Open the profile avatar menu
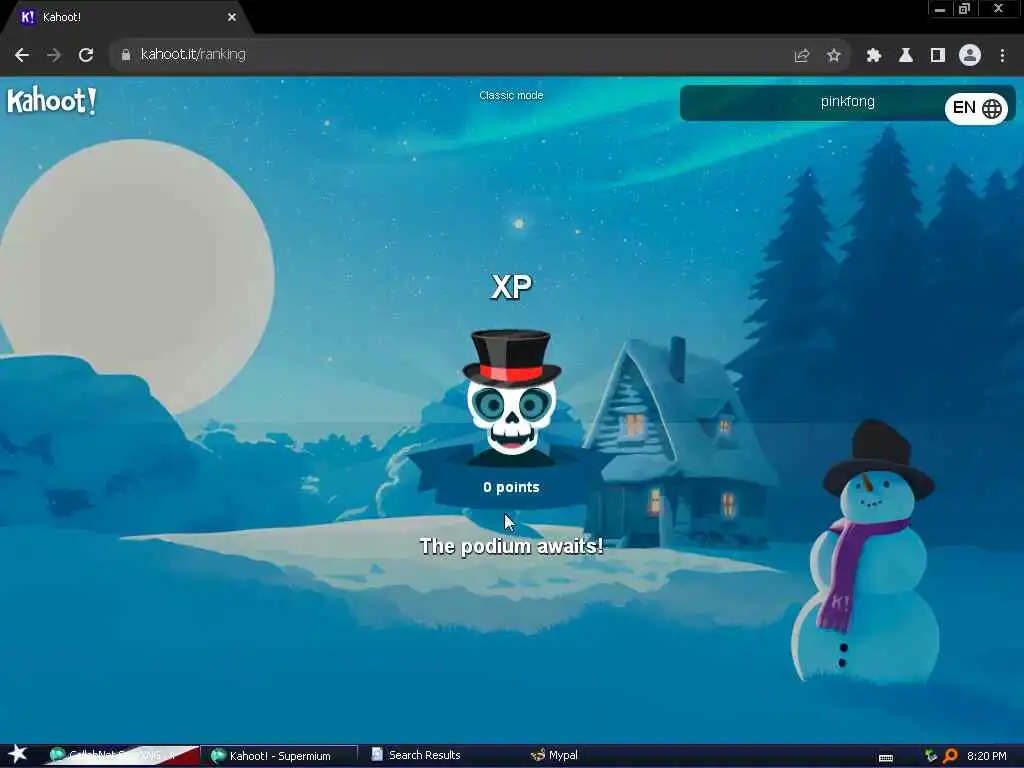Viewport: 1024px width, 768px height. click(x=970, y=56)
